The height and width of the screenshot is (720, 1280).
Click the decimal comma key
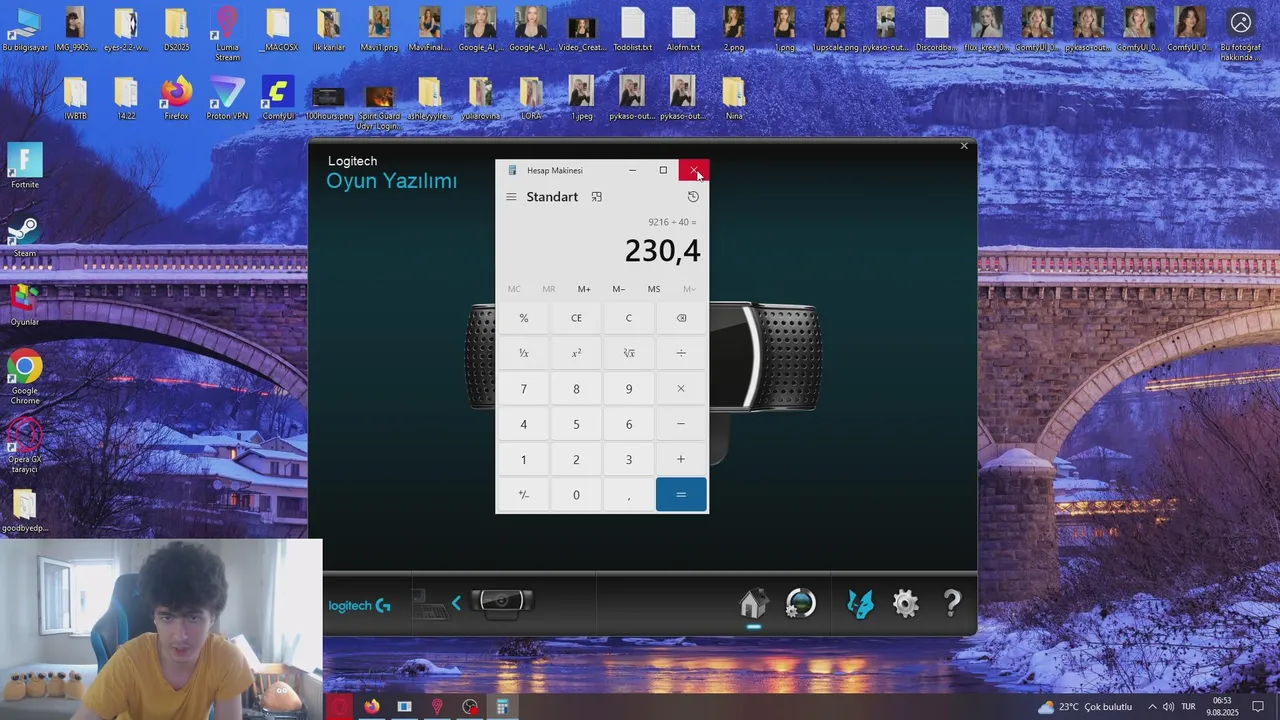(x=629, y=495)
